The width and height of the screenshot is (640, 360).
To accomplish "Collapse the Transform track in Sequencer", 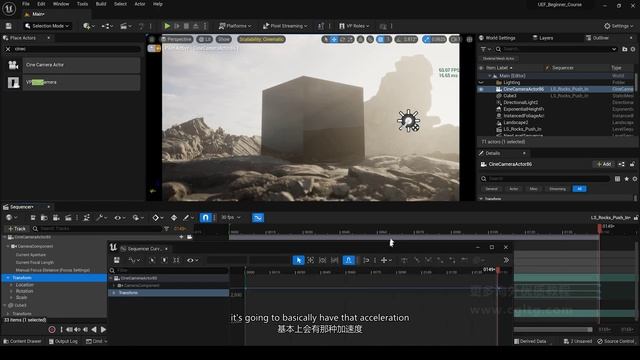I will pos(7,278).
